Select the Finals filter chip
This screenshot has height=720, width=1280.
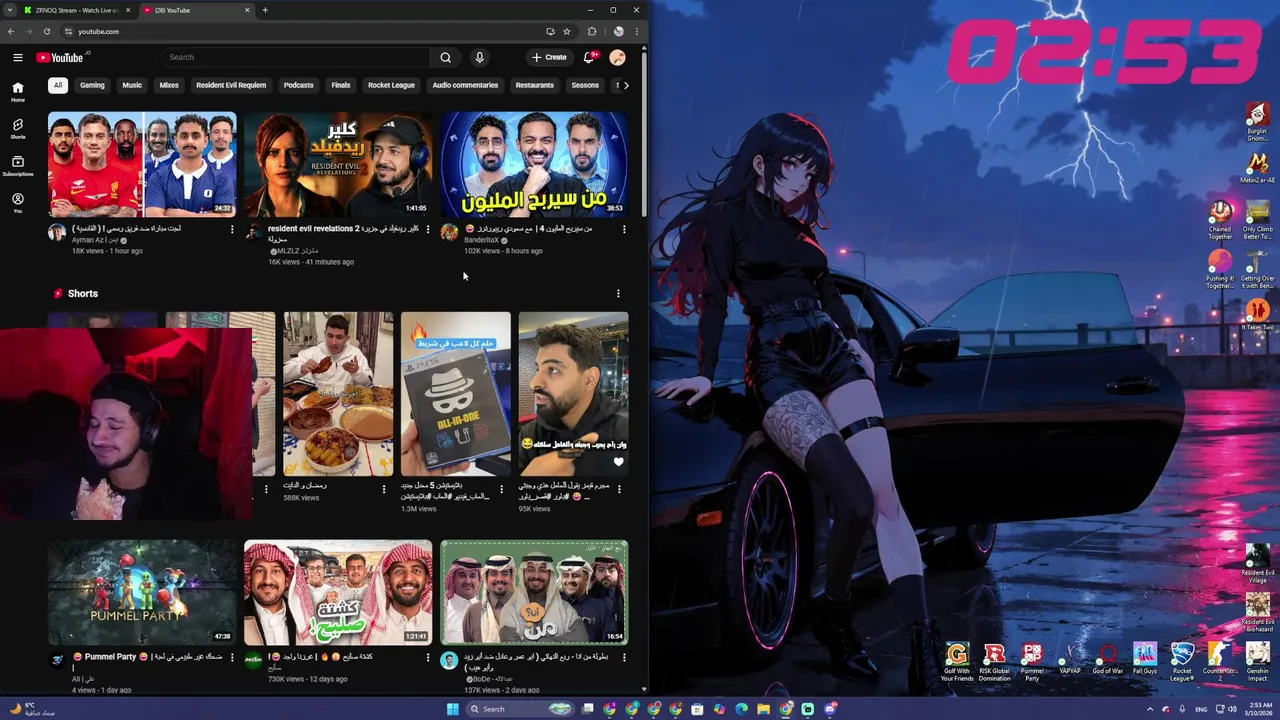341,85
